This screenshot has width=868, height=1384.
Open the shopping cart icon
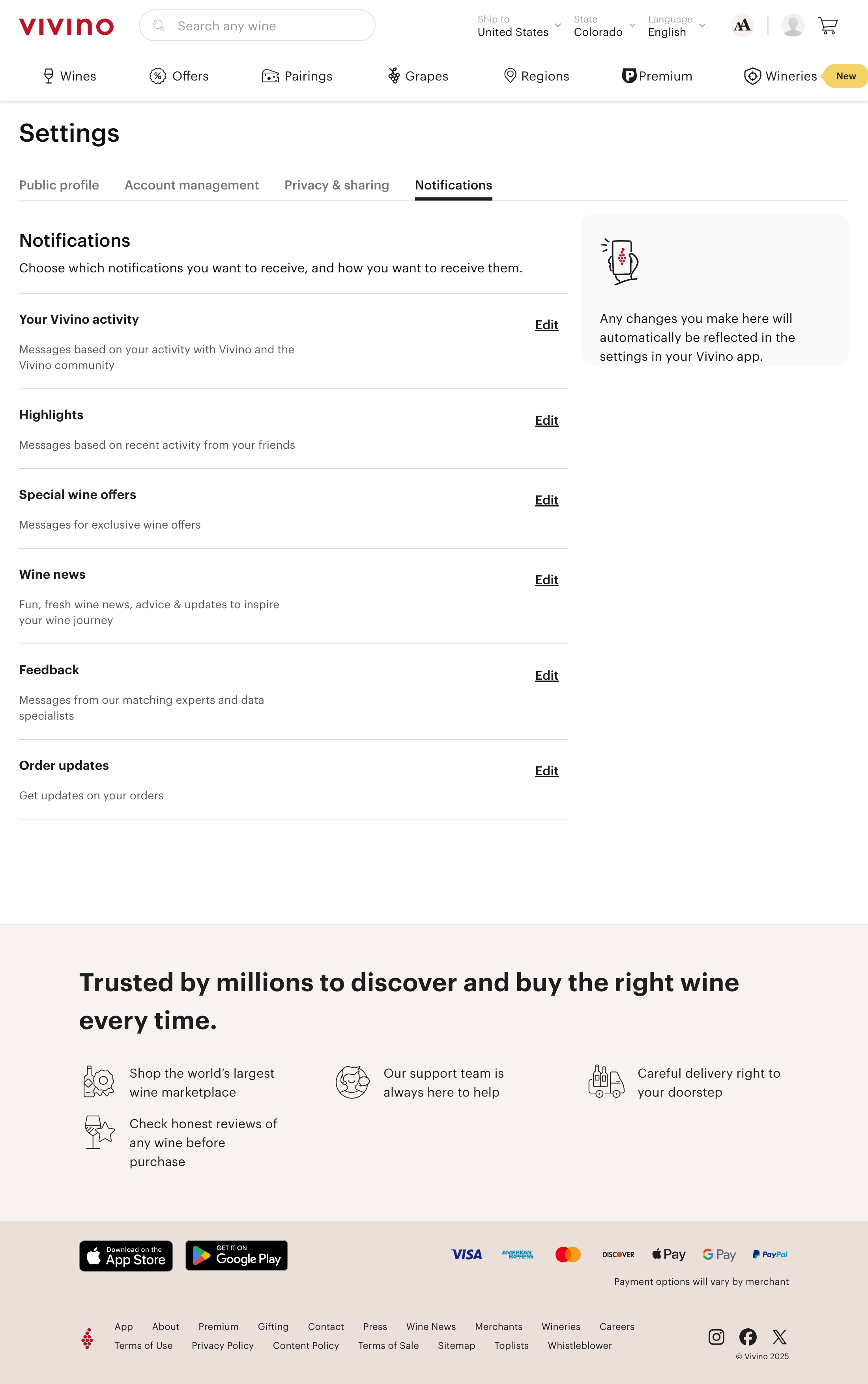829,25
